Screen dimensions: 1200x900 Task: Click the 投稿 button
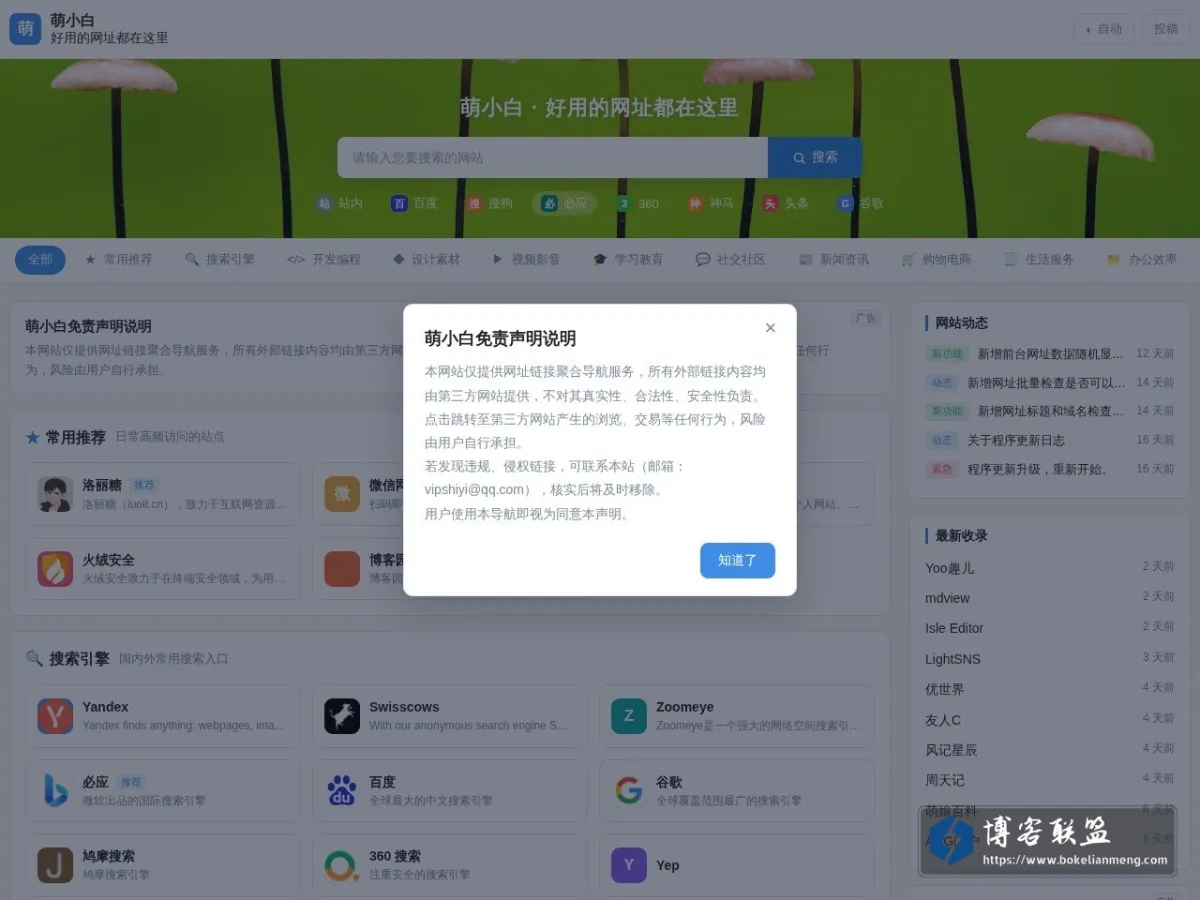point(1166,29)
